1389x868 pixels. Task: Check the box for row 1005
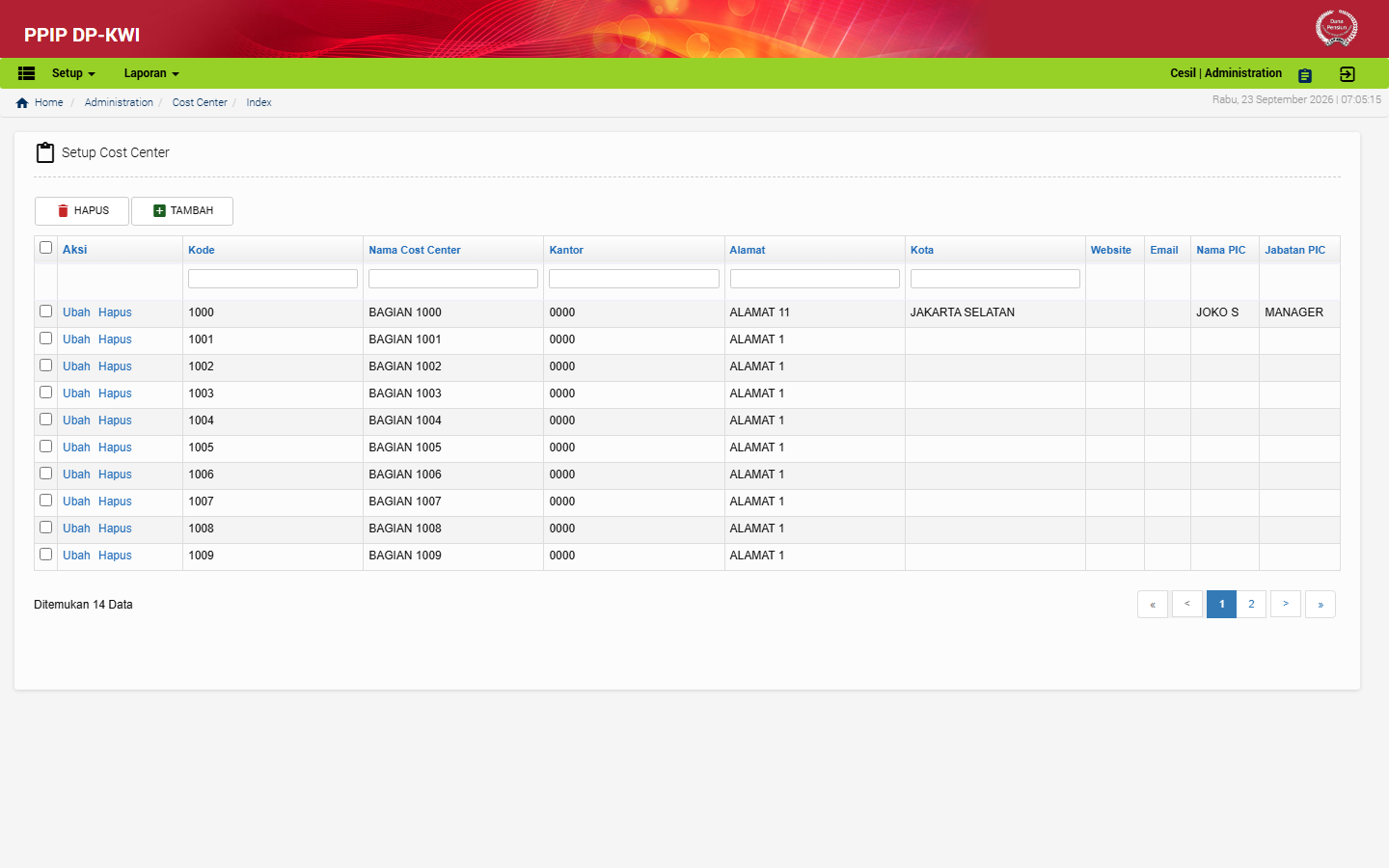(45, 447)
